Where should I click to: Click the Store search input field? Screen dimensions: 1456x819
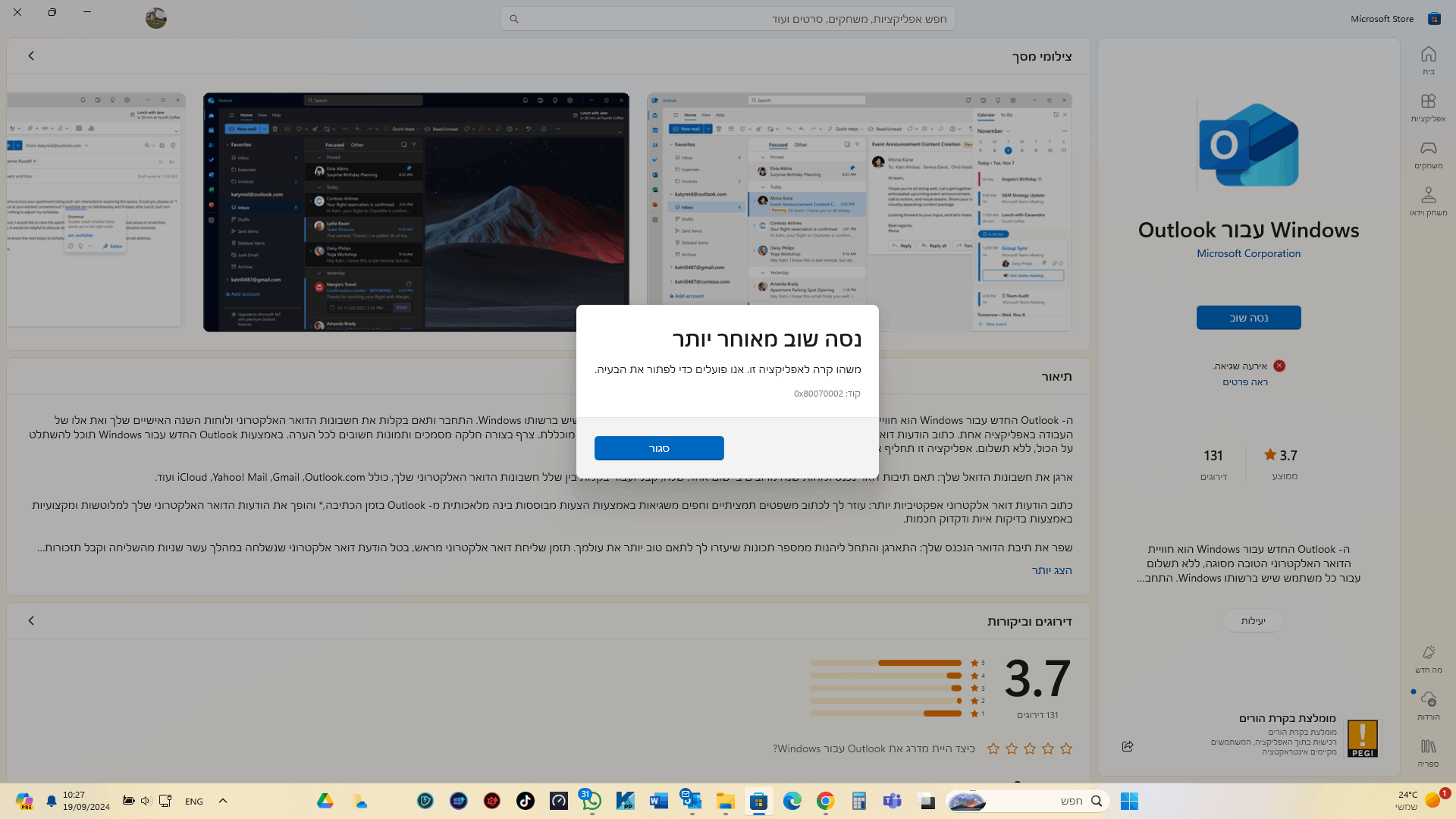point(728,19)
